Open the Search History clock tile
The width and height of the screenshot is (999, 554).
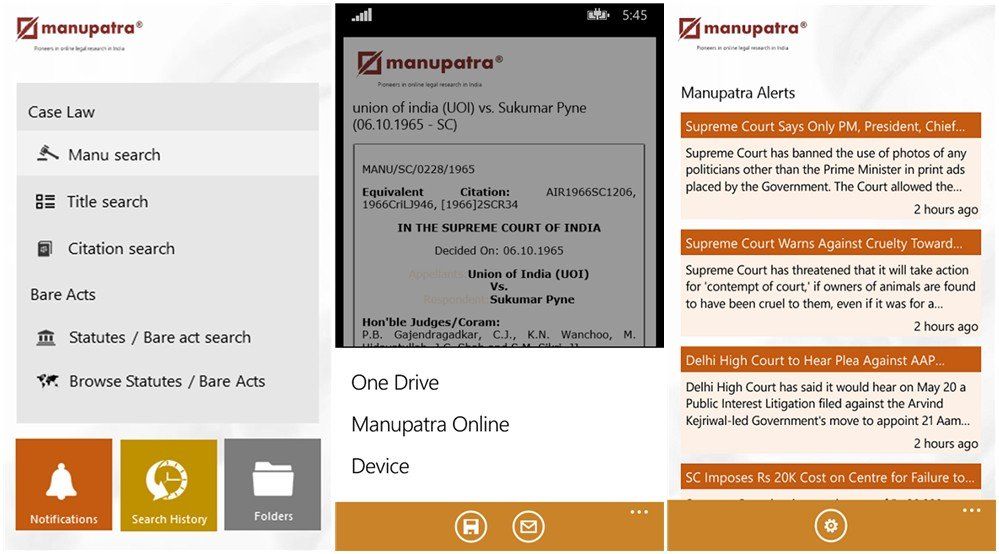click(x=169, y=485)
